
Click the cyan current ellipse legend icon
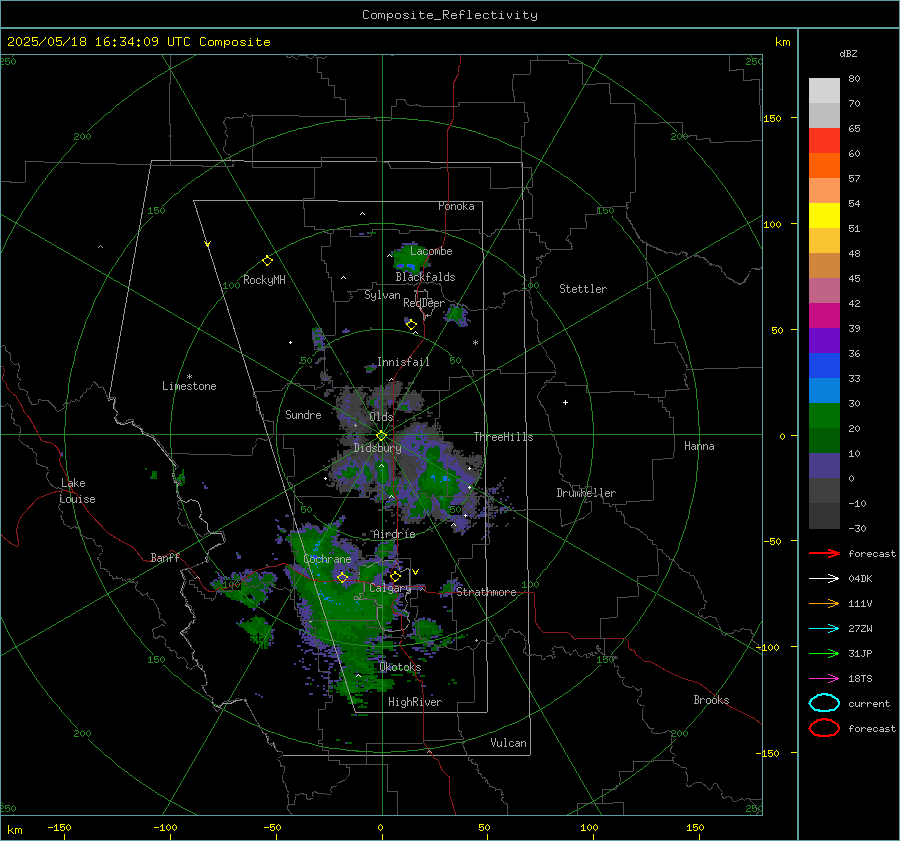click(x=824, y=703)
